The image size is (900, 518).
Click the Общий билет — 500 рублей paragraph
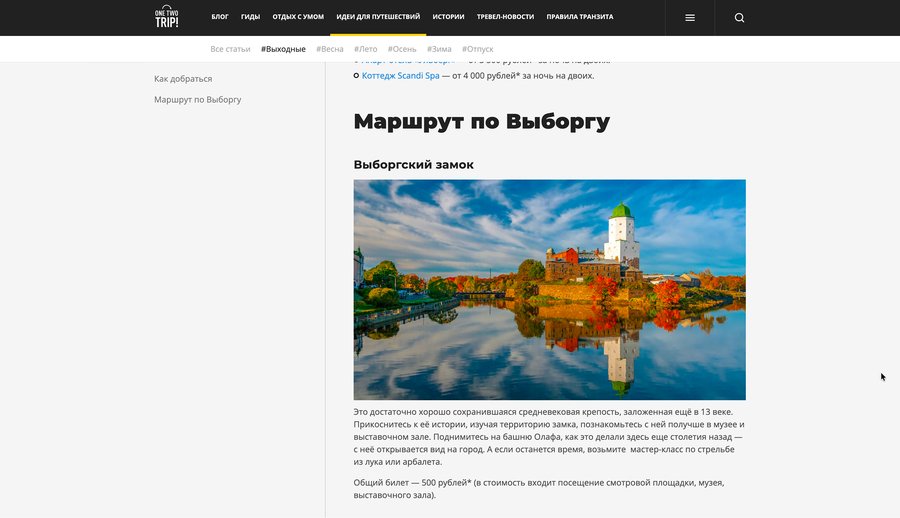(x=538, y=489)
